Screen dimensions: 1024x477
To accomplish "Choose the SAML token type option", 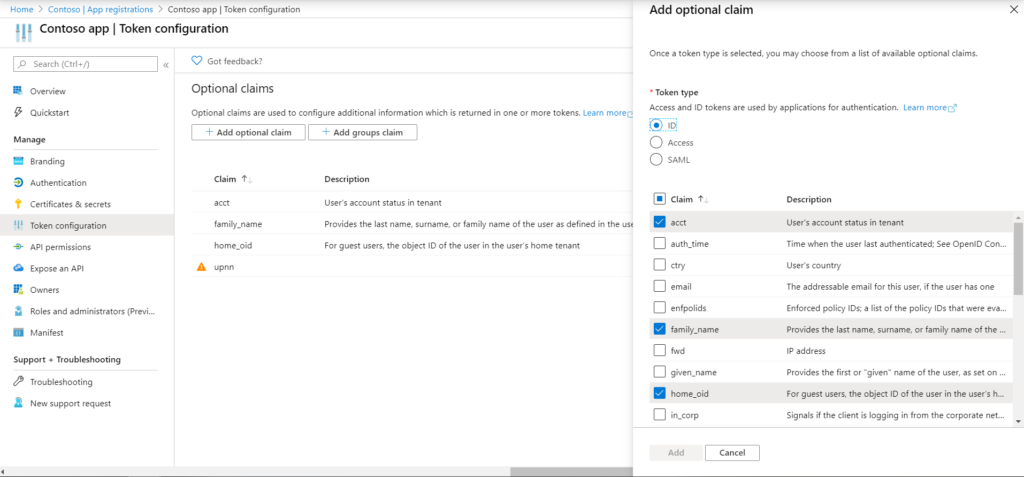I will (x=656, y=160).
